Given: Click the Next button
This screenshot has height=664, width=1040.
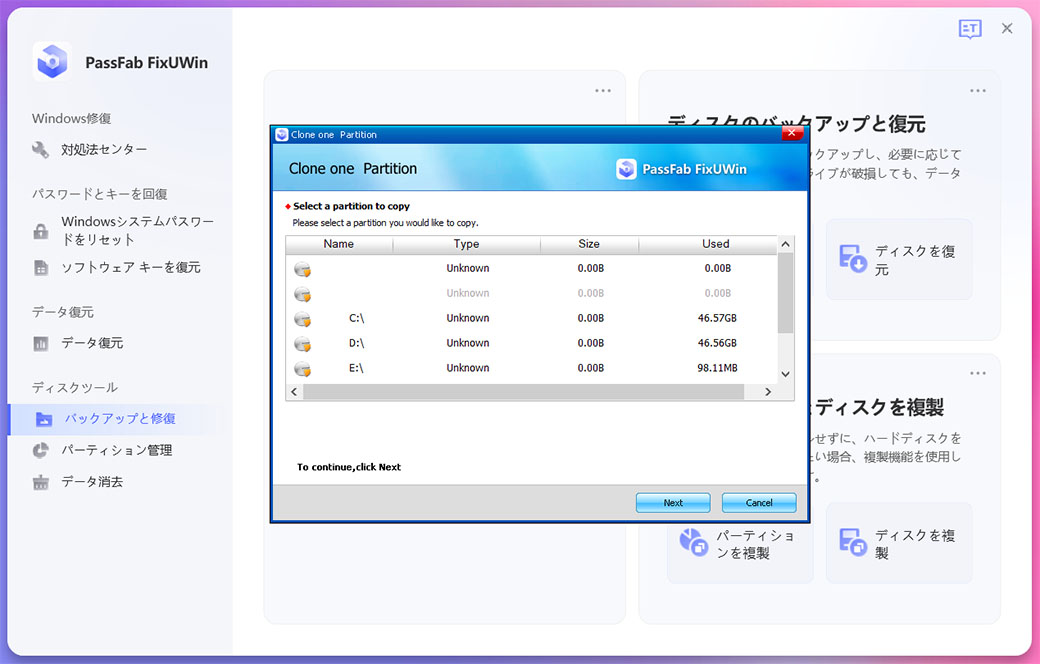Looking at the screenshot, I should 672,502.
